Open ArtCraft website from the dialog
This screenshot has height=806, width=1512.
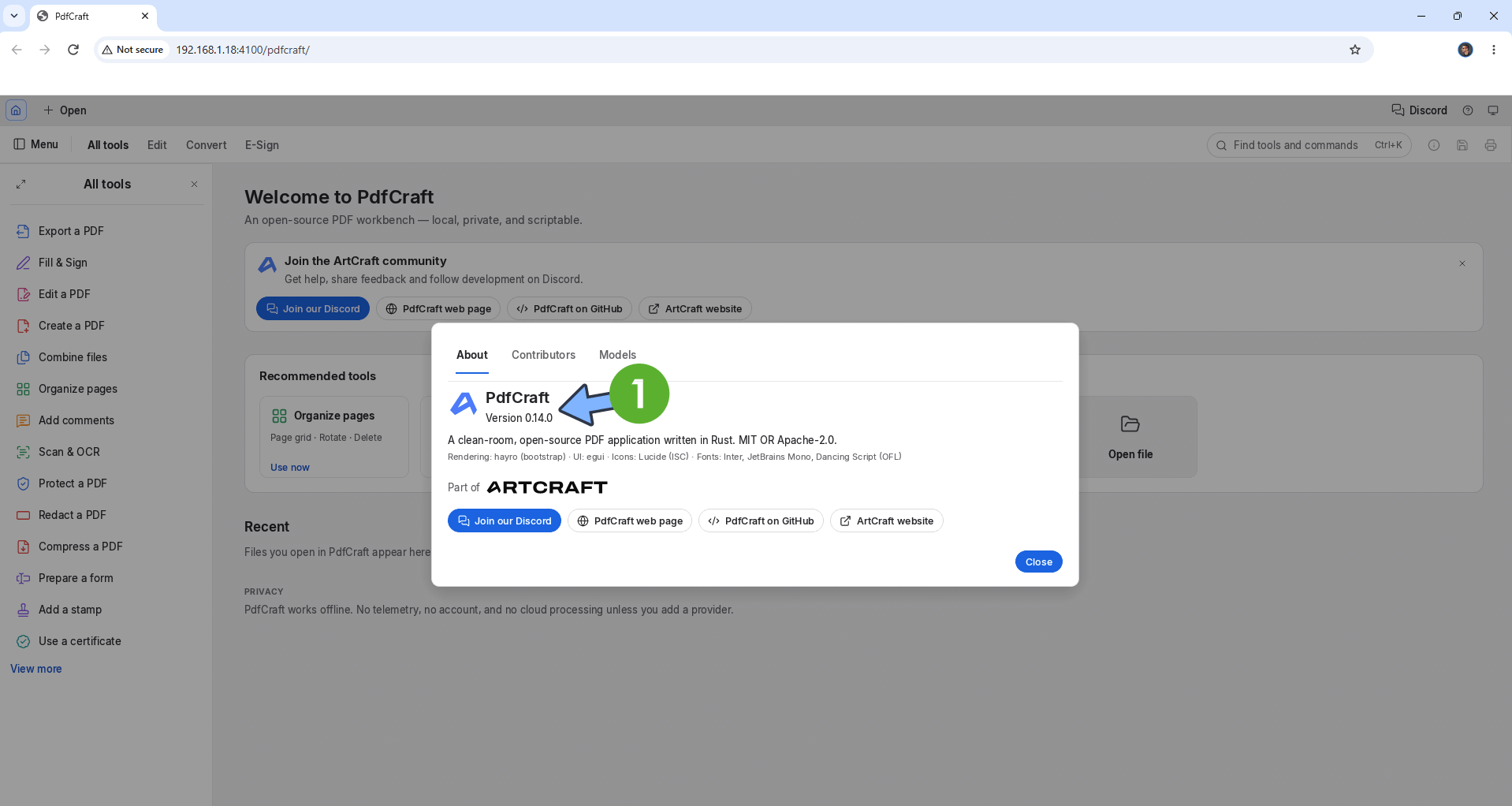tap(886, 521)
